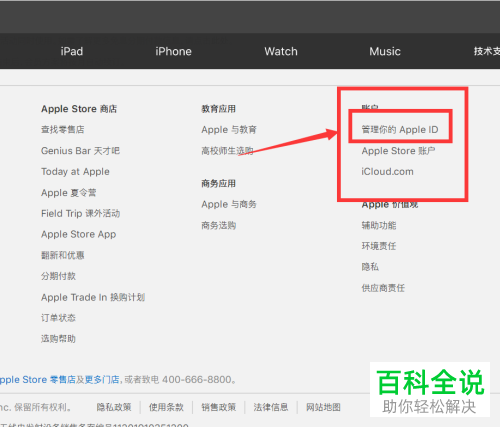Open Apple Store App link
The height and width of the screenshot is (427, 500).
[79, 234]
